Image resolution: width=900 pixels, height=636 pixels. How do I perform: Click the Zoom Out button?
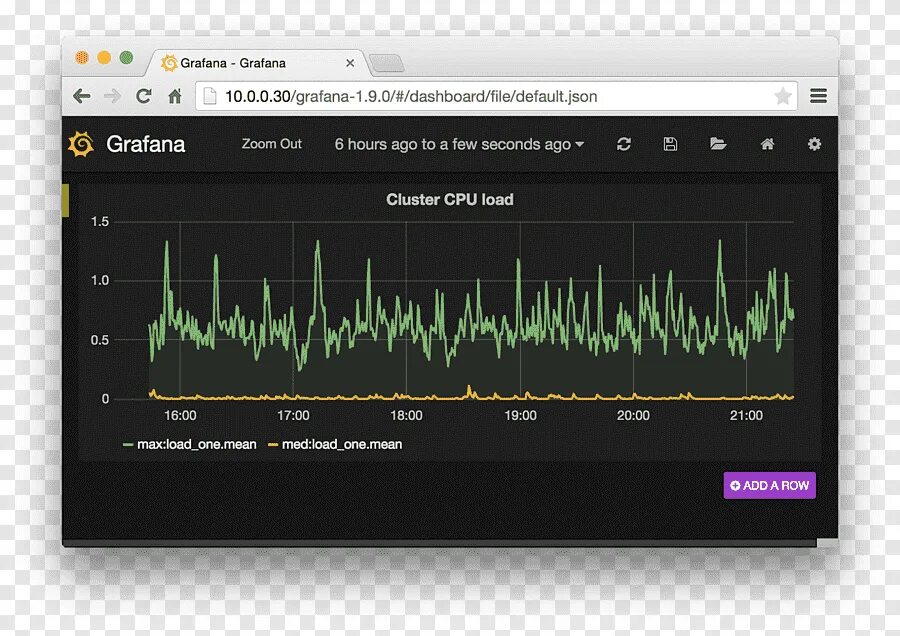coord(271,144)
